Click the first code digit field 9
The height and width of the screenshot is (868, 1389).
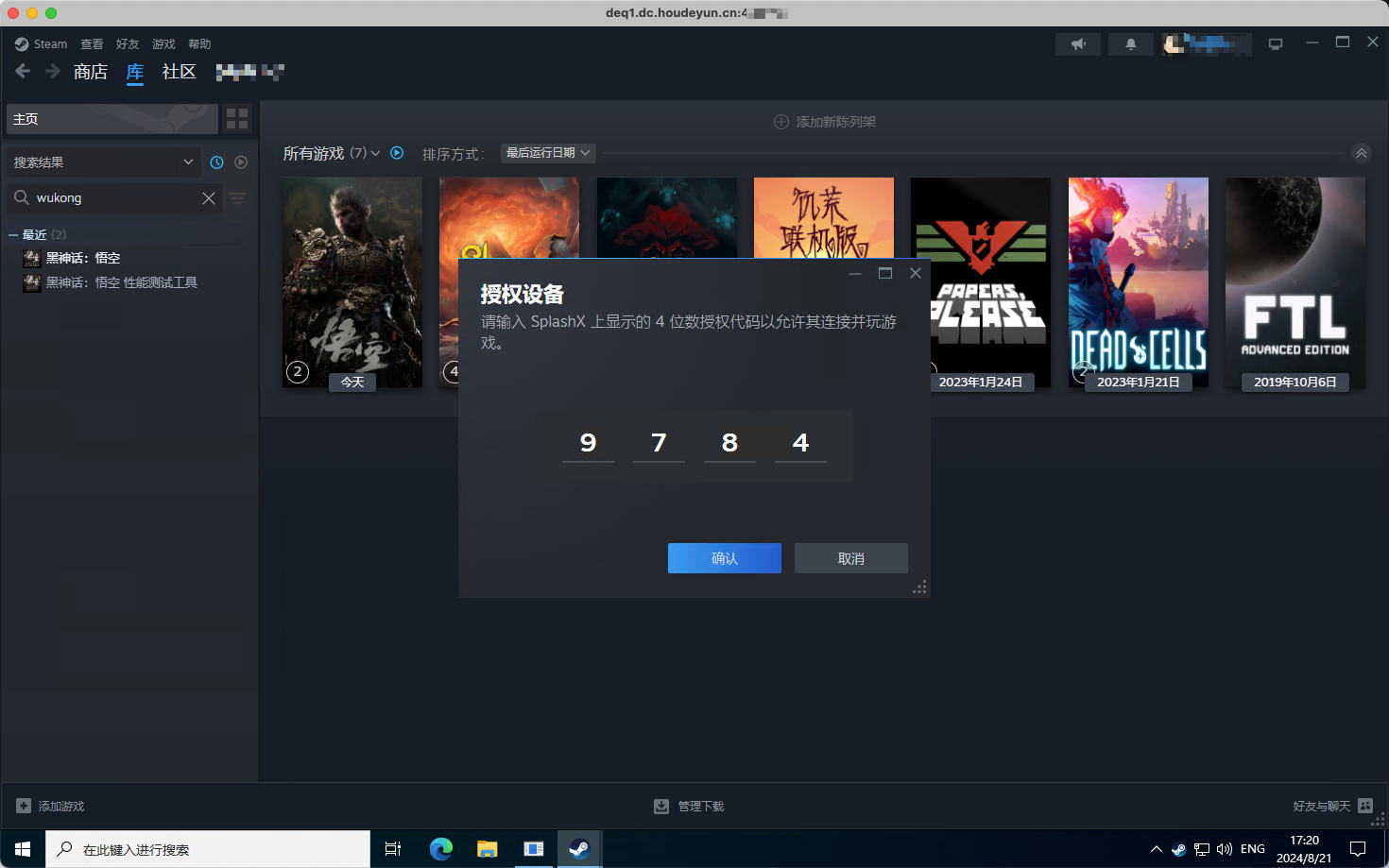(588, 443)
